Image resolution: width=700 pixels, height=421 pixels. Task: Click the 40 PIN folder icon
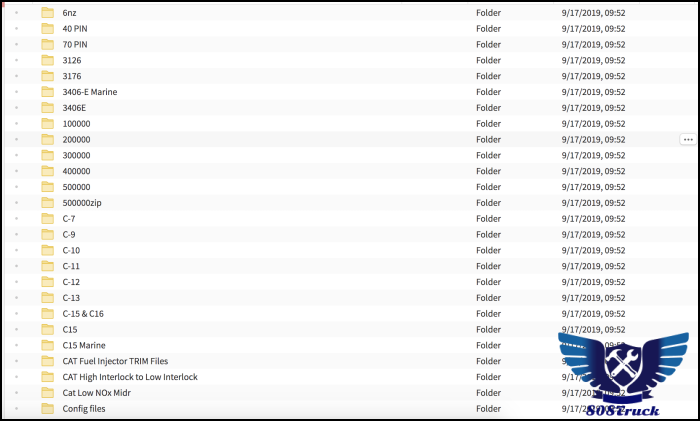point(47,29)
